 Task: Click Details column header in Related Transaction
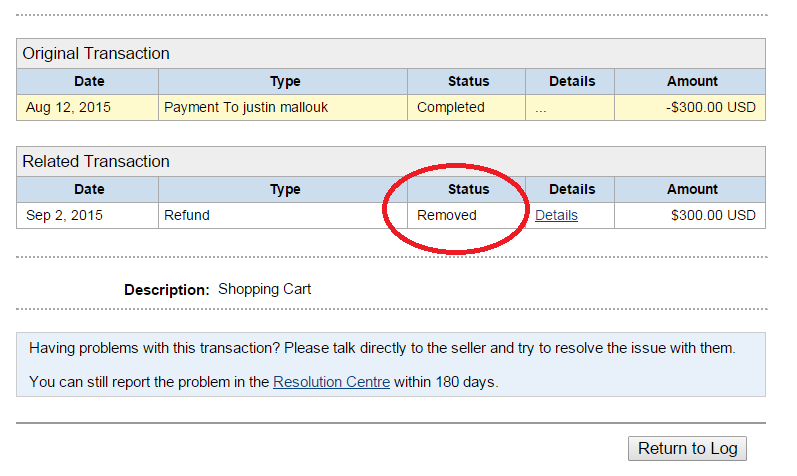pos(572,189)
